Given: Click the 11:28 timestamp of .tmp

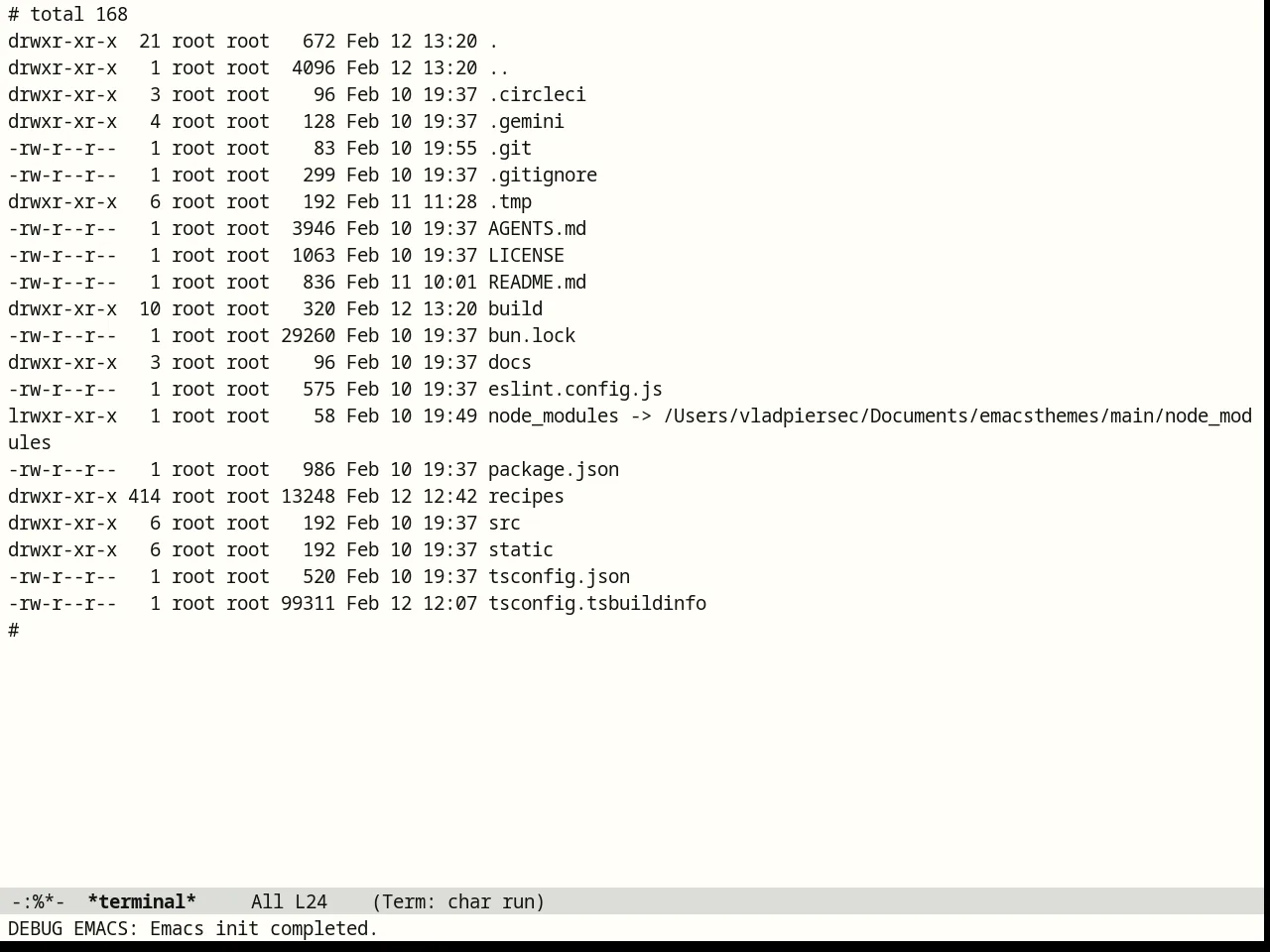Looking at the screenshot, I should [x=449, y=201].
